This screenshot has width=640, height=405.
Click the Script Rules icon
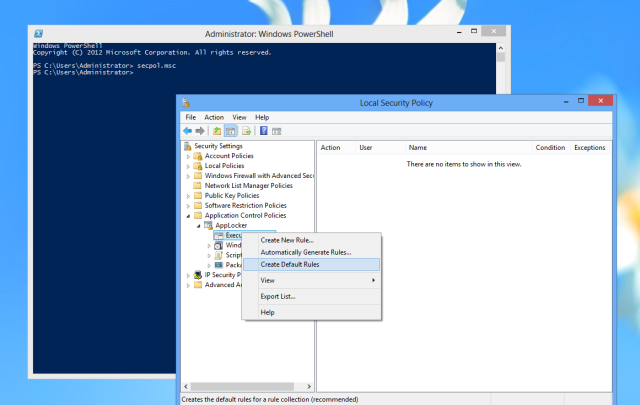pos(219,255)
